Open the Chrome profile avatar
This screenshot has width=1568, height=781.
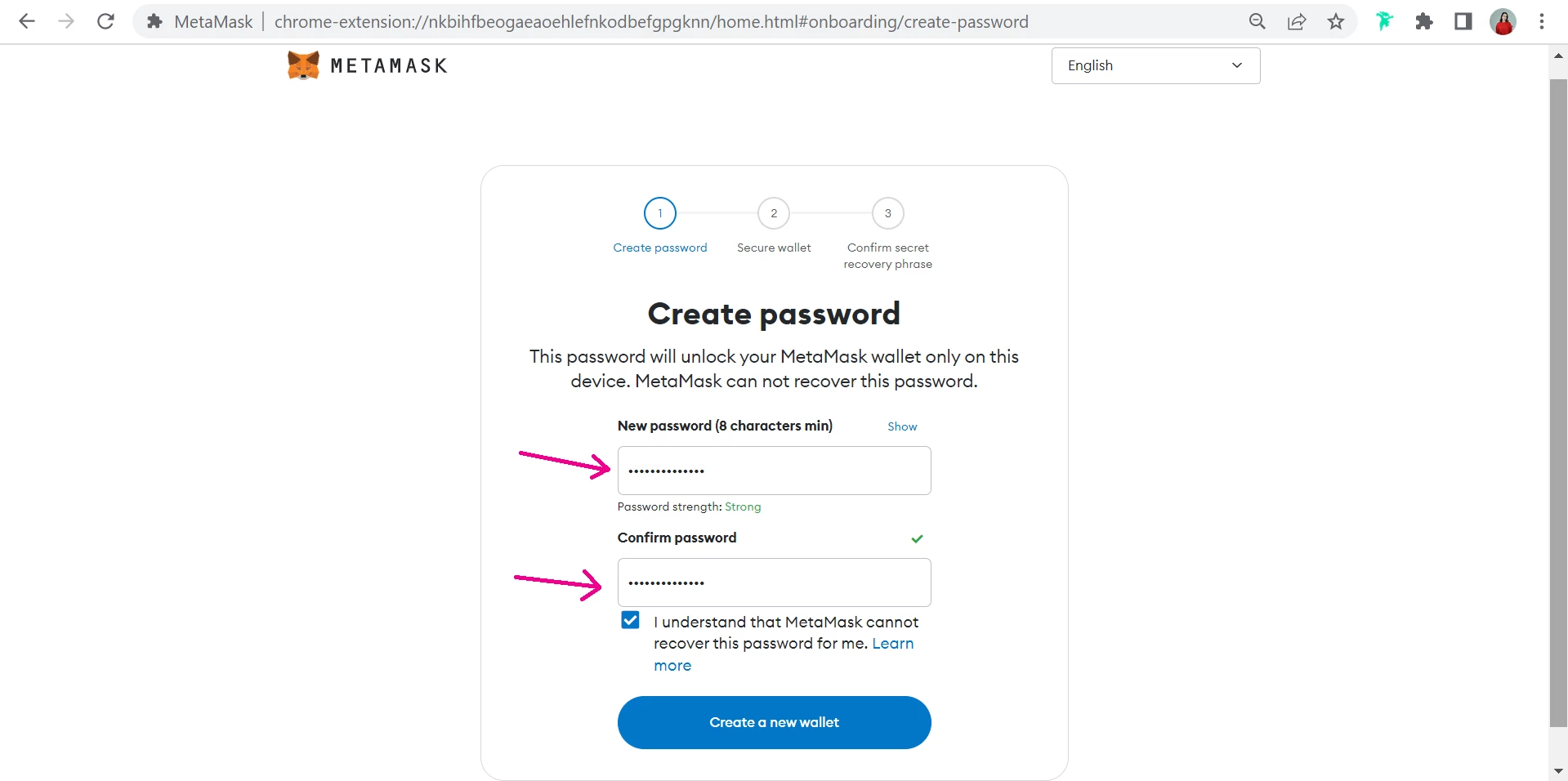click(1503, 22)
